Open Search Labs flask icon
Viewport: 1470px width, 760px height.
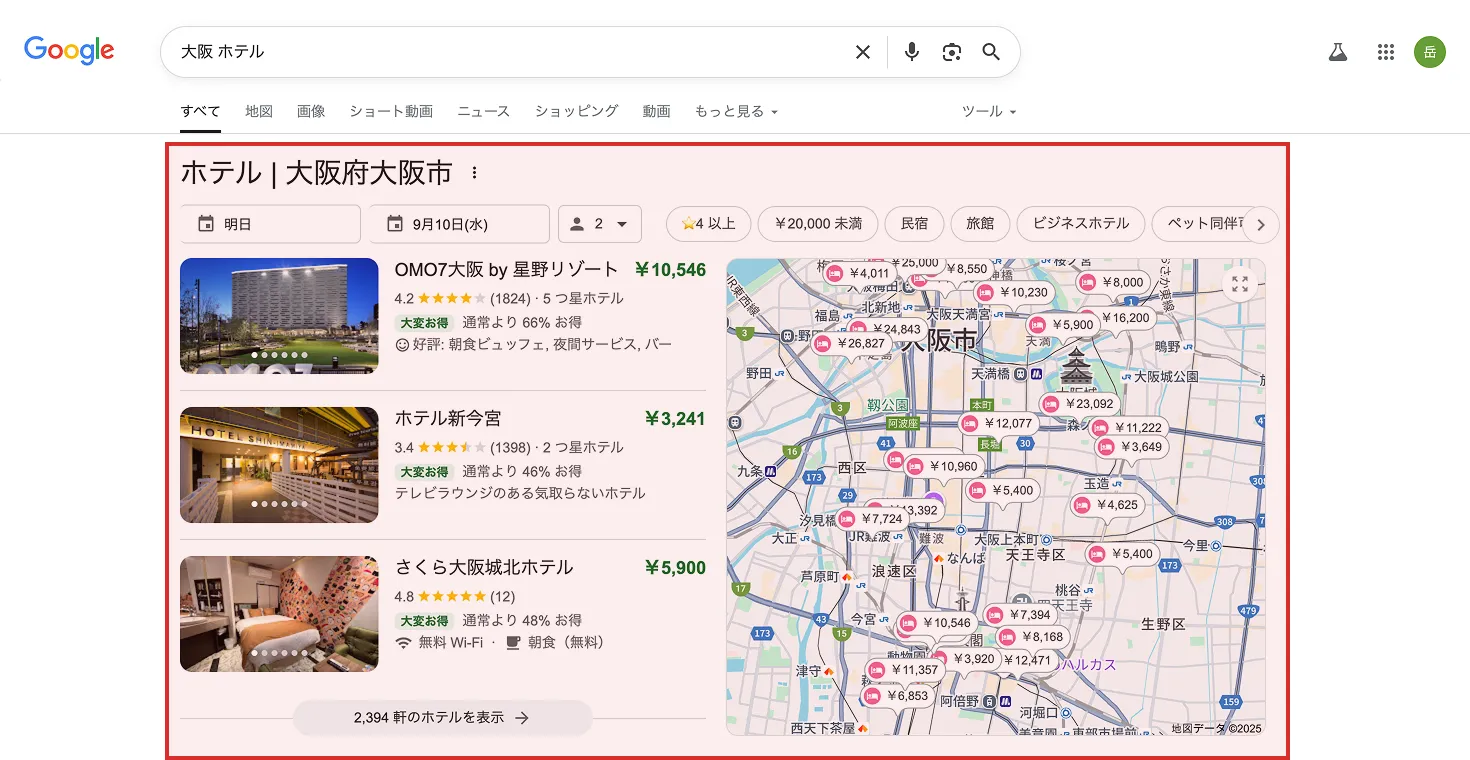[x=1338, y=53]
